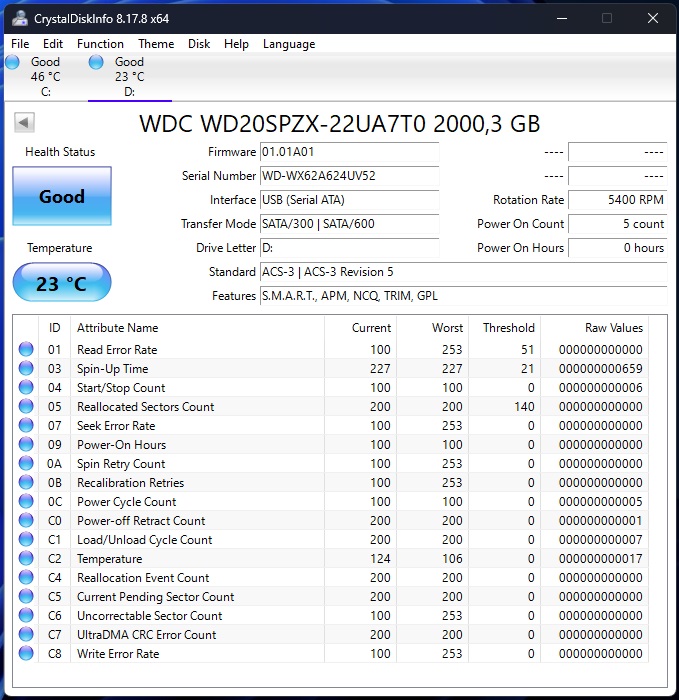Click the drive model title WDC WD20SPZX
Screen dimensions: 679x700
[339, 124]
